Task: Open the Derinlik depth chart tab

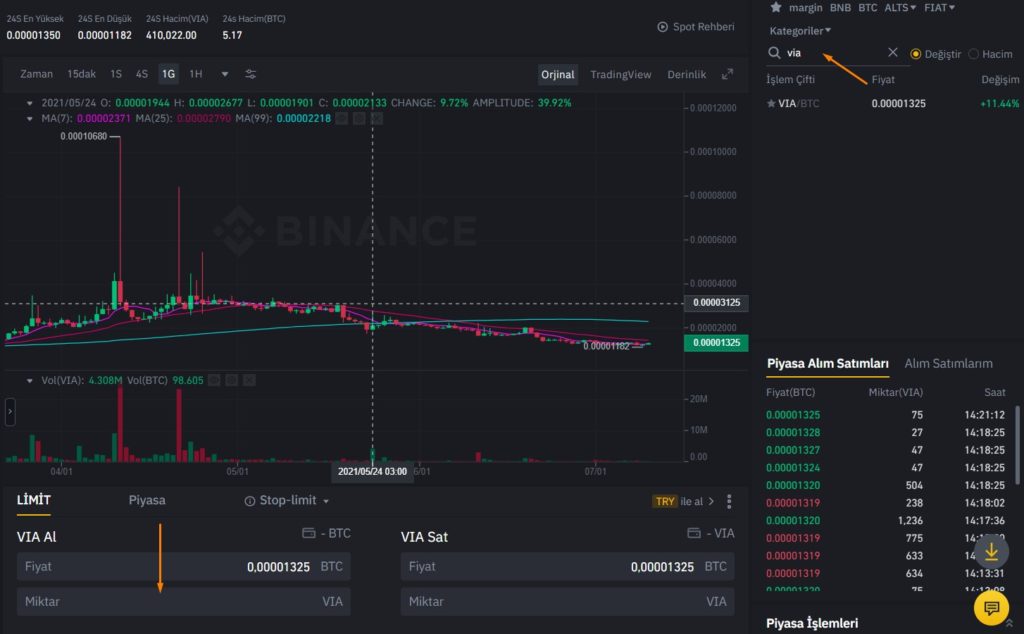Action: pos(686,74)
